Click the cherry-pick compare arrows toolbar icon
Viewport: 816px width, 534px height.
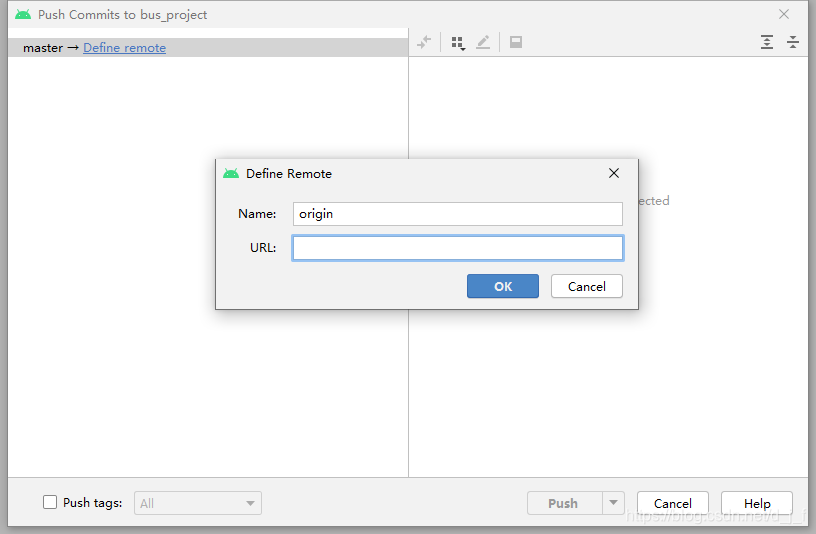[x=424, y=42]
